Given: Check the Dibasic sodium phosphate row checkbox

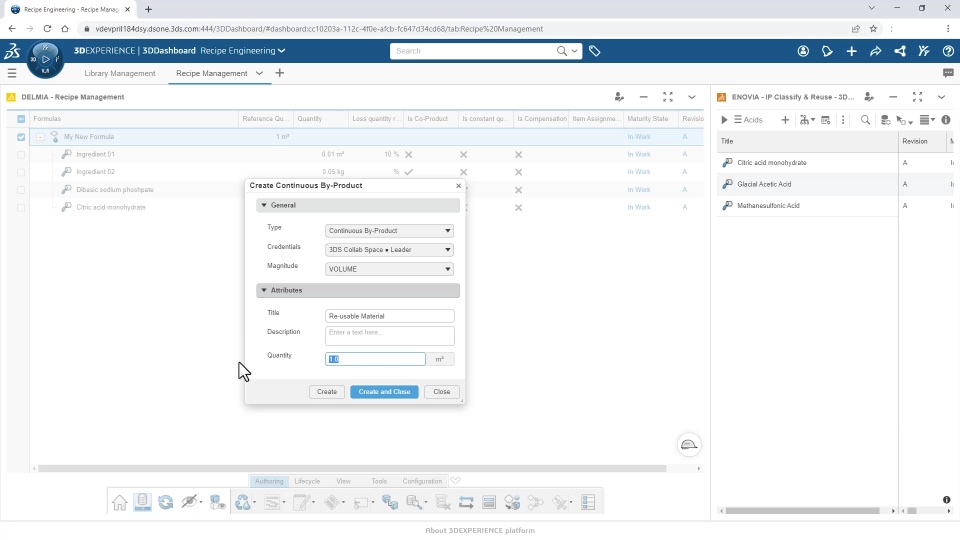Looking at the screenshot, I should click(21, 190).
